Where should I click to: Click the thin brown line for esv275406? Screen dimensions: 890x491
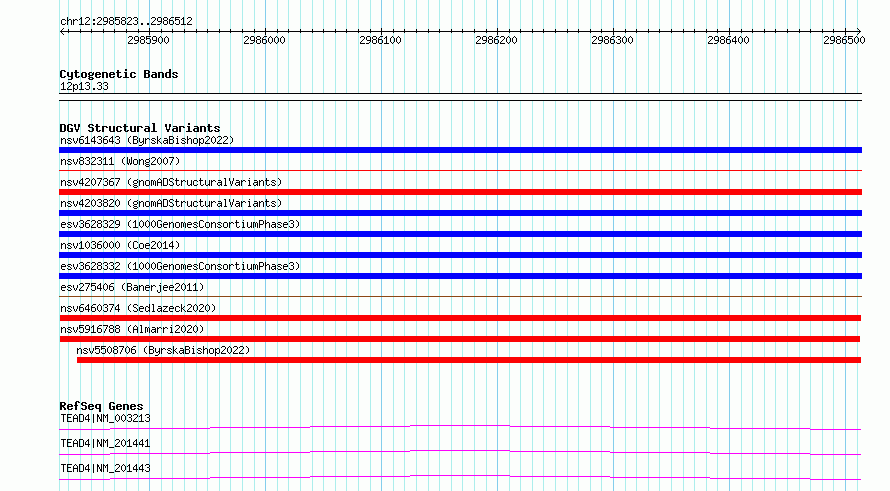pos(460,296)
